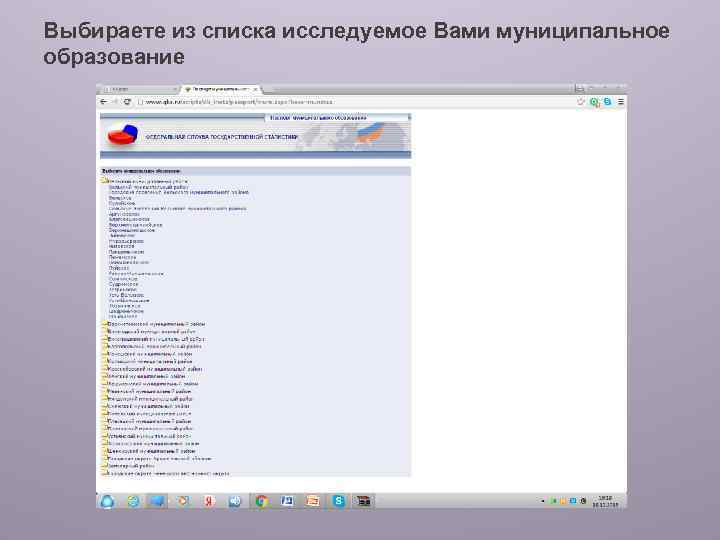Open the Chrome hamburger menu
720x540 pixels.
click(620, 102)
